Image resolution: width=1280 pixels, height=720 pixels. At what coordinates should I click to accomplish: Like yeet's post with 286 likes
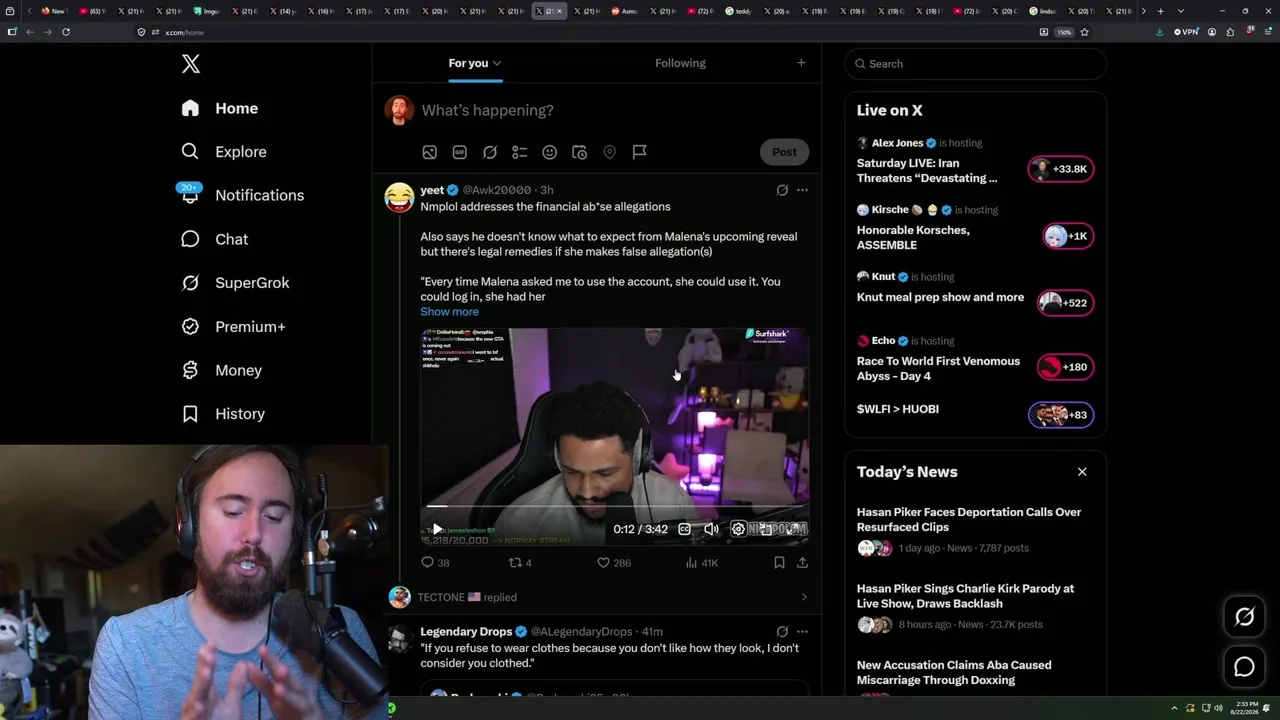coord(613,563)
